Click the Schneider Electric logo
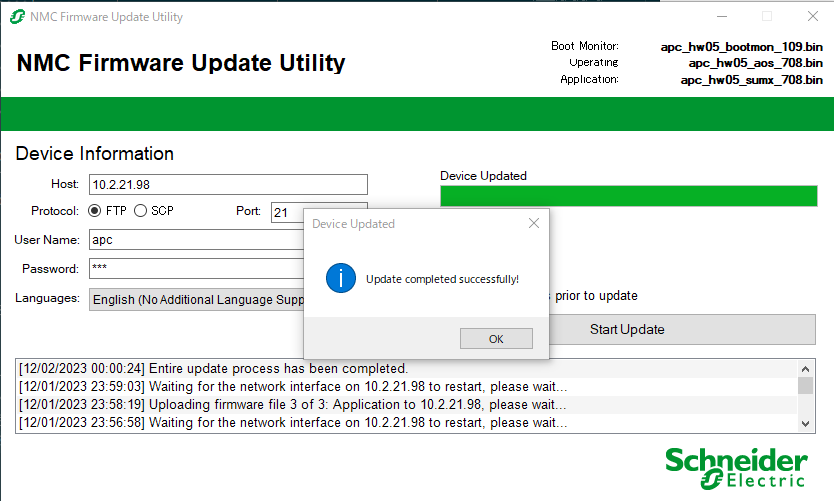Image resolution: width=834 pixels, height=501 pixels. (x=736, y=468)
